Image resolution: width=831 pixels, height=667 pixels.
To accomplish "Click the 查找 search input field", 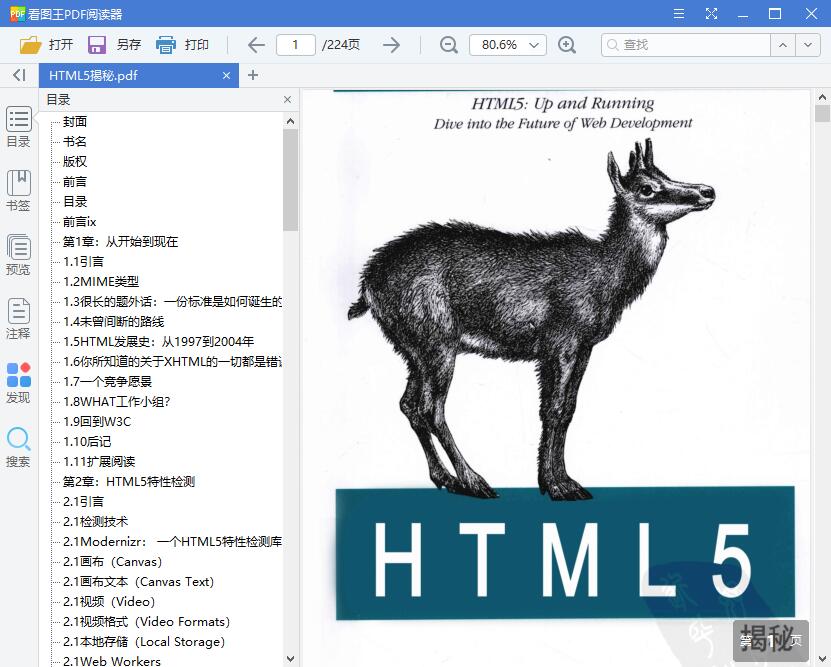I will [x=686, y=45].
